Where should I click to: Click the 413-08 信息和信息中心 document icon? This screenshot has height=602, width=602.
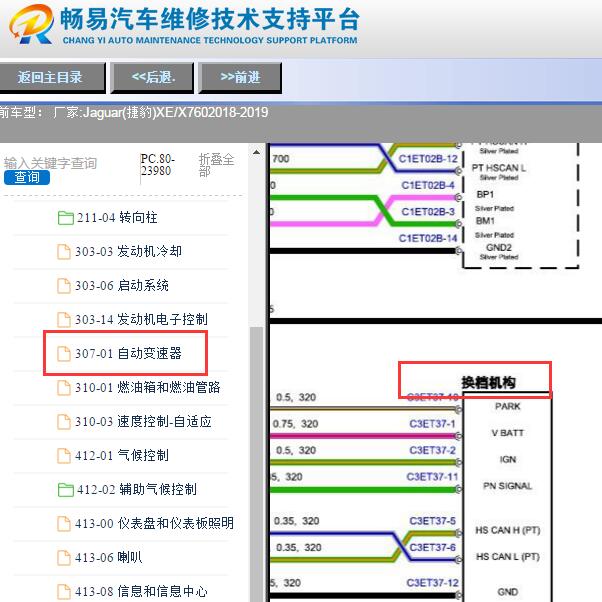(x=64, y=592)
